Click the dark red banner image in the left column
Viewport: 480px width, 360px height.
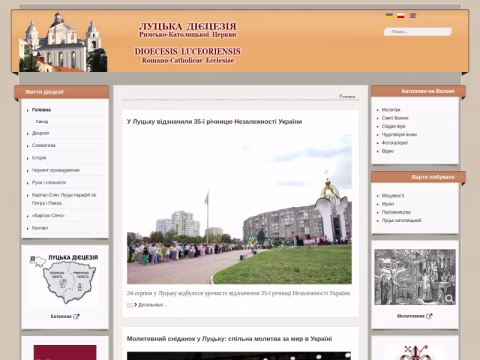point(65,352)
